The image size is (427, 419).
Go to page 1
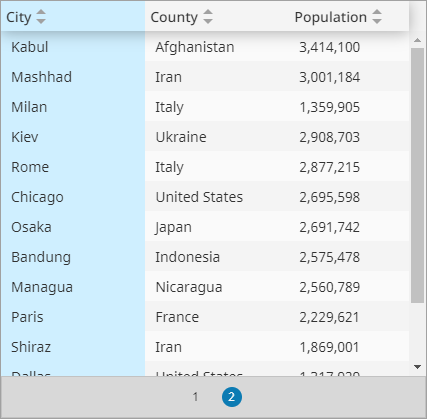195,397
